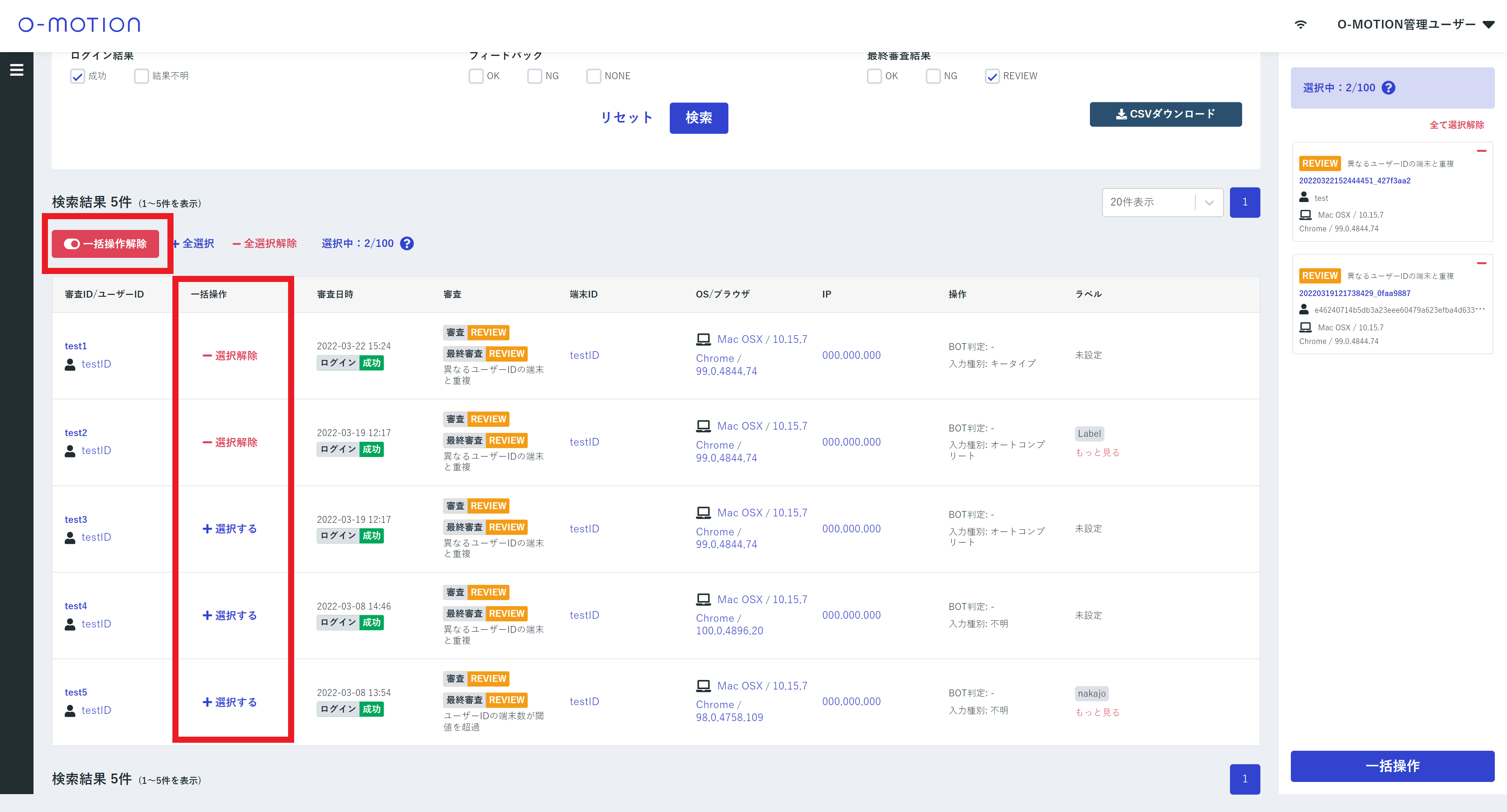
Task: Check the NONE feedback checkbox
Action: [x=594, y=76]
